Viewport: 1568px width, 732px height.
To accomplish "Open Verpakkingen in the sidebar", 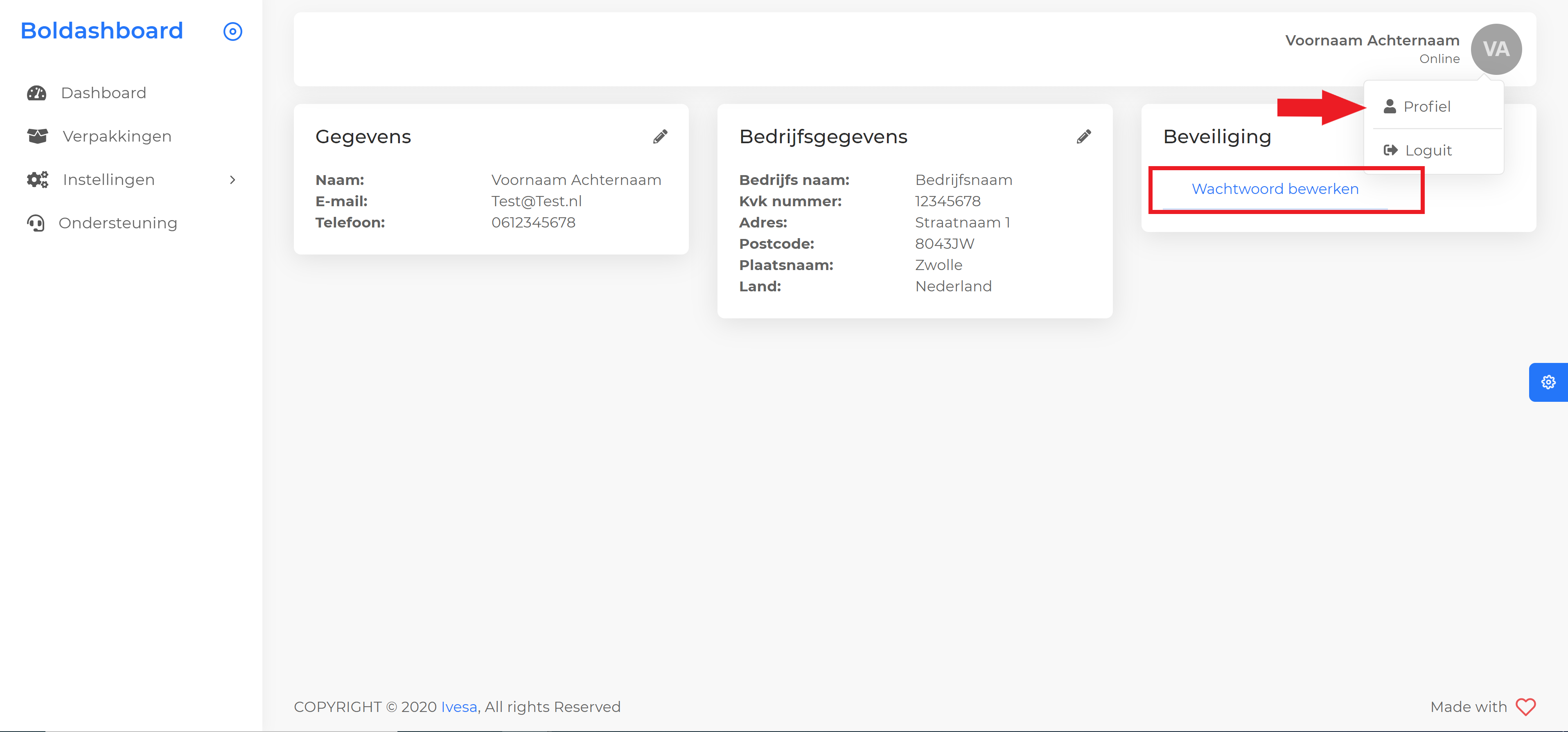I will pyautogui.click(x=117, y=136).
